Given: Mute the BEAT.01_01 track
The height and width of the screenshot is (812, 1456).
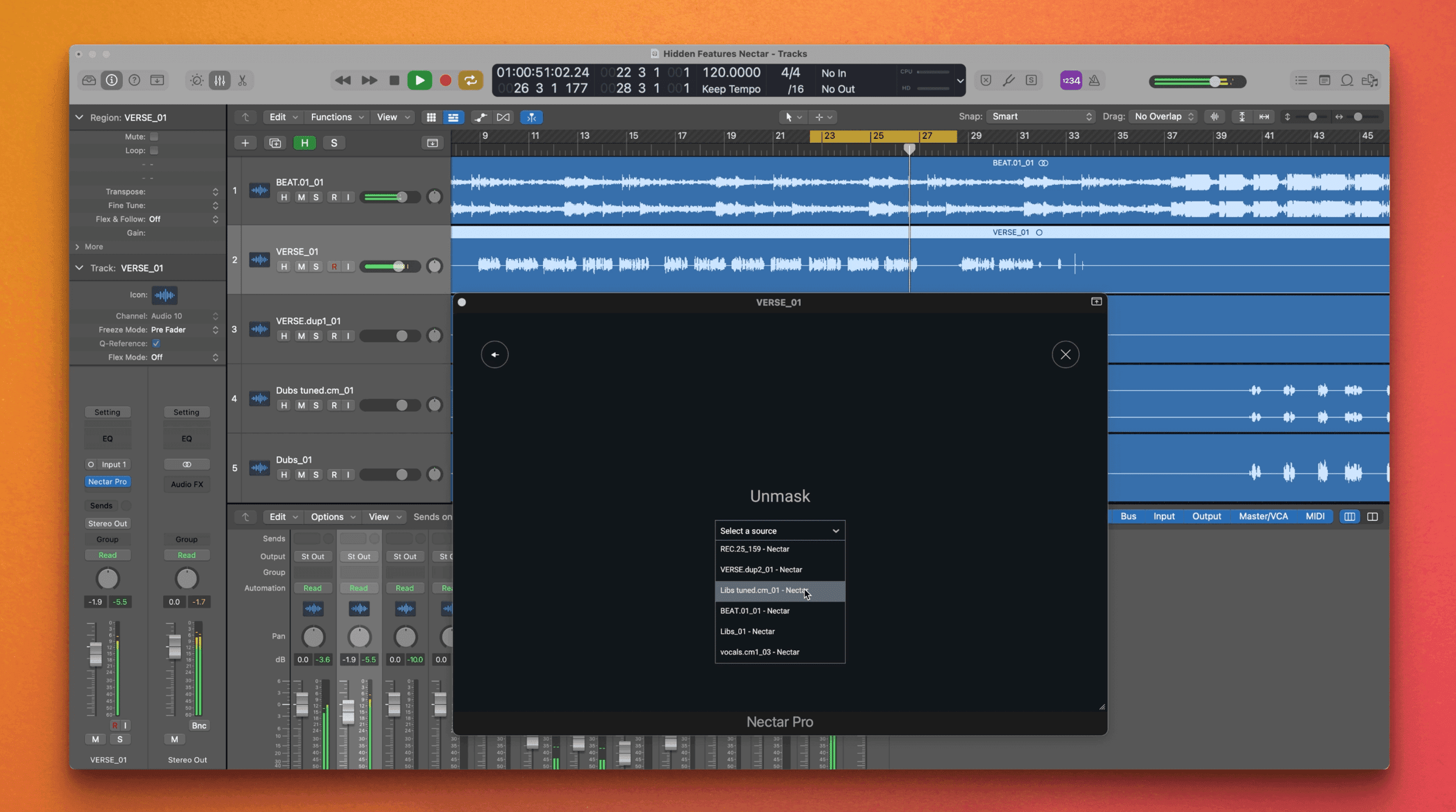Looking at the screenshot, I should click(x=301, y=197).
